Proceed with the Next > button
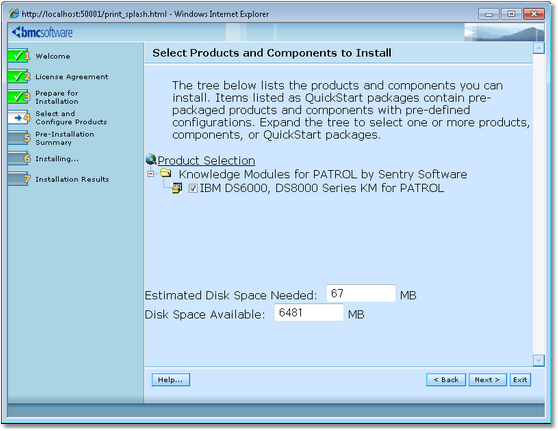Image resolution: width=558 pixels, height=431 pixels. point(488,380)
